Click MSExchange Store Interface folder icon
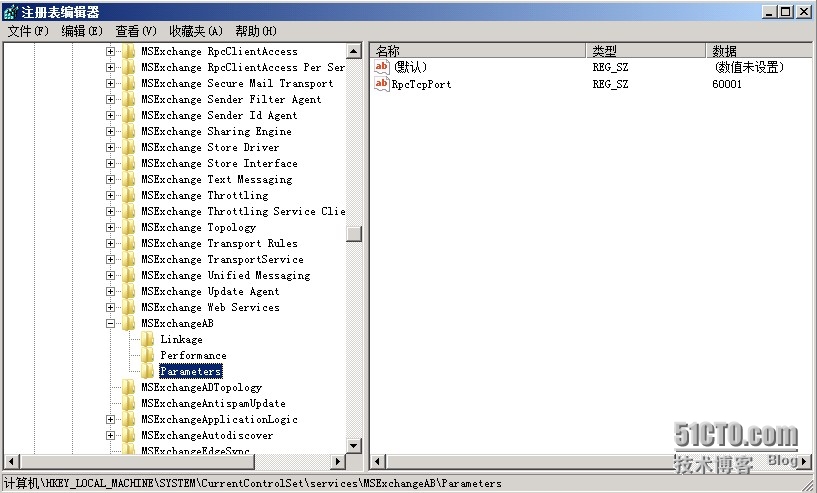 [128, 164]
